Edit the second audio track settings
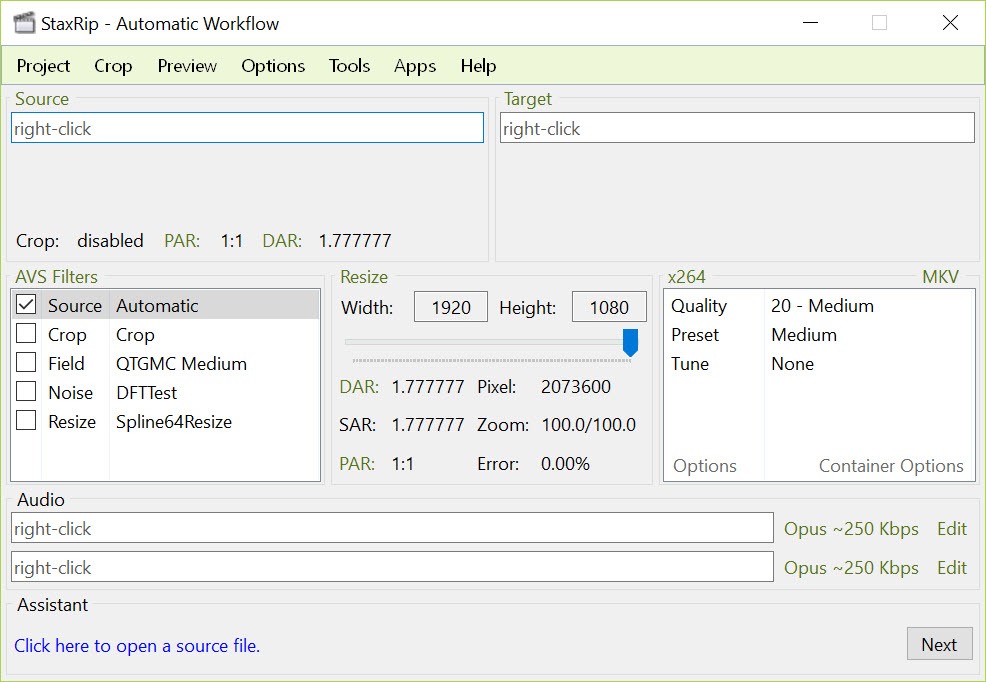 click(x=952, y=568)
